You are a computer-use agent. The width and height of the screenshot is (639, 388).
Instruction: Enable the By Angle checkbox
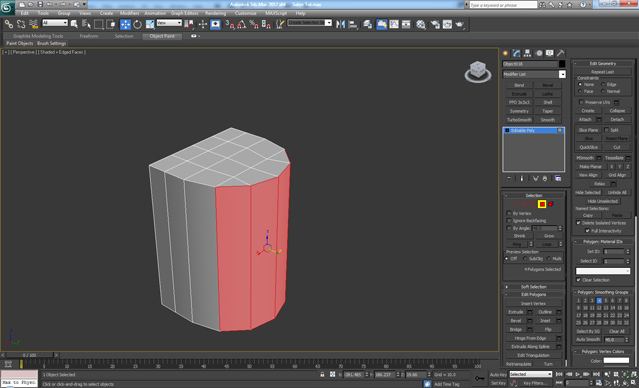pos(509,228)
